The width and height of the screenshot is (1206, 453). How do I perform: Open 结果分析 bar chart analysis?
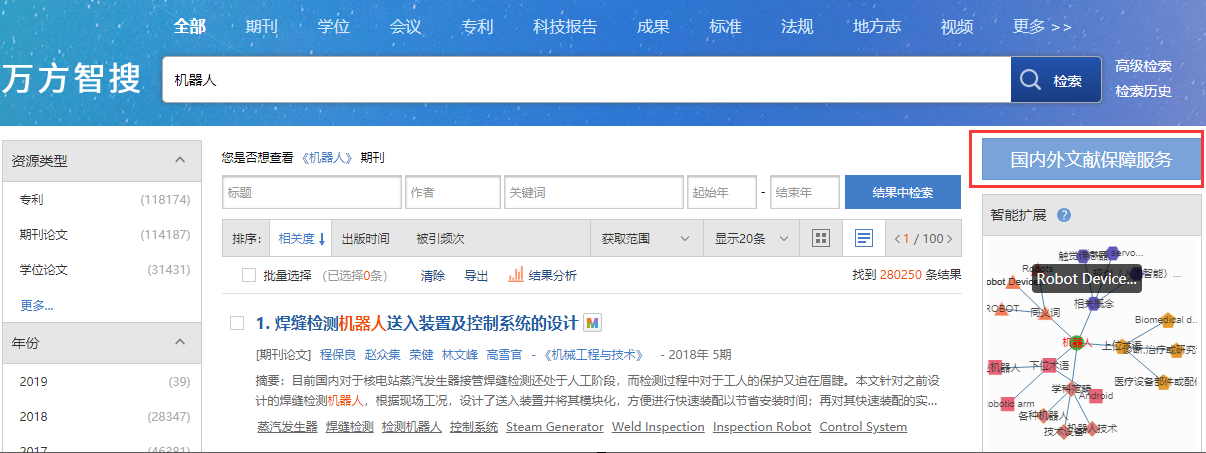pos(542,275)
